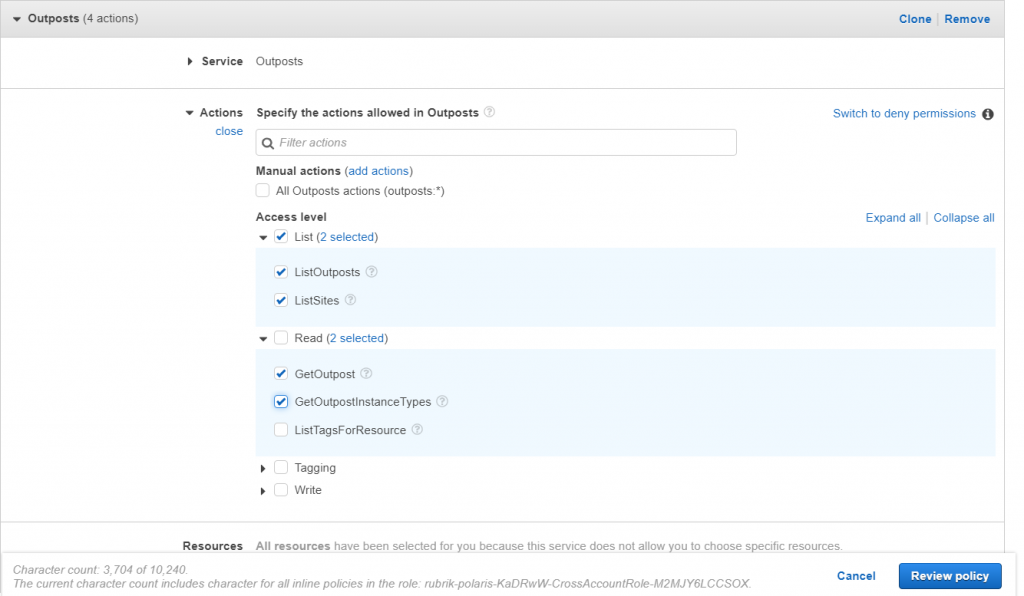
Task: Expand the Service section arrow
Action: click(x=190, y=61)
